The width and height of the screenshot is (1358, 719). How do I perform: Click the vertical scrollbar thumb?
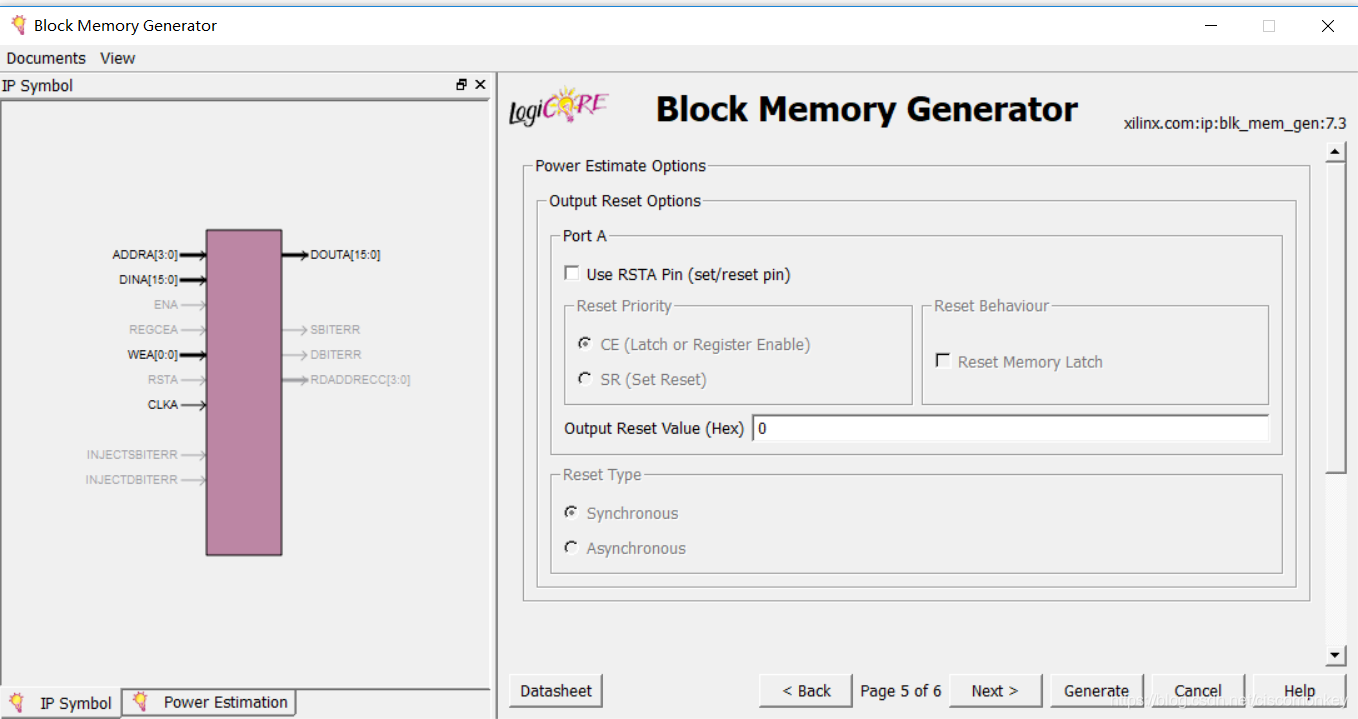pyautogui.click(x=1335, y=317)
